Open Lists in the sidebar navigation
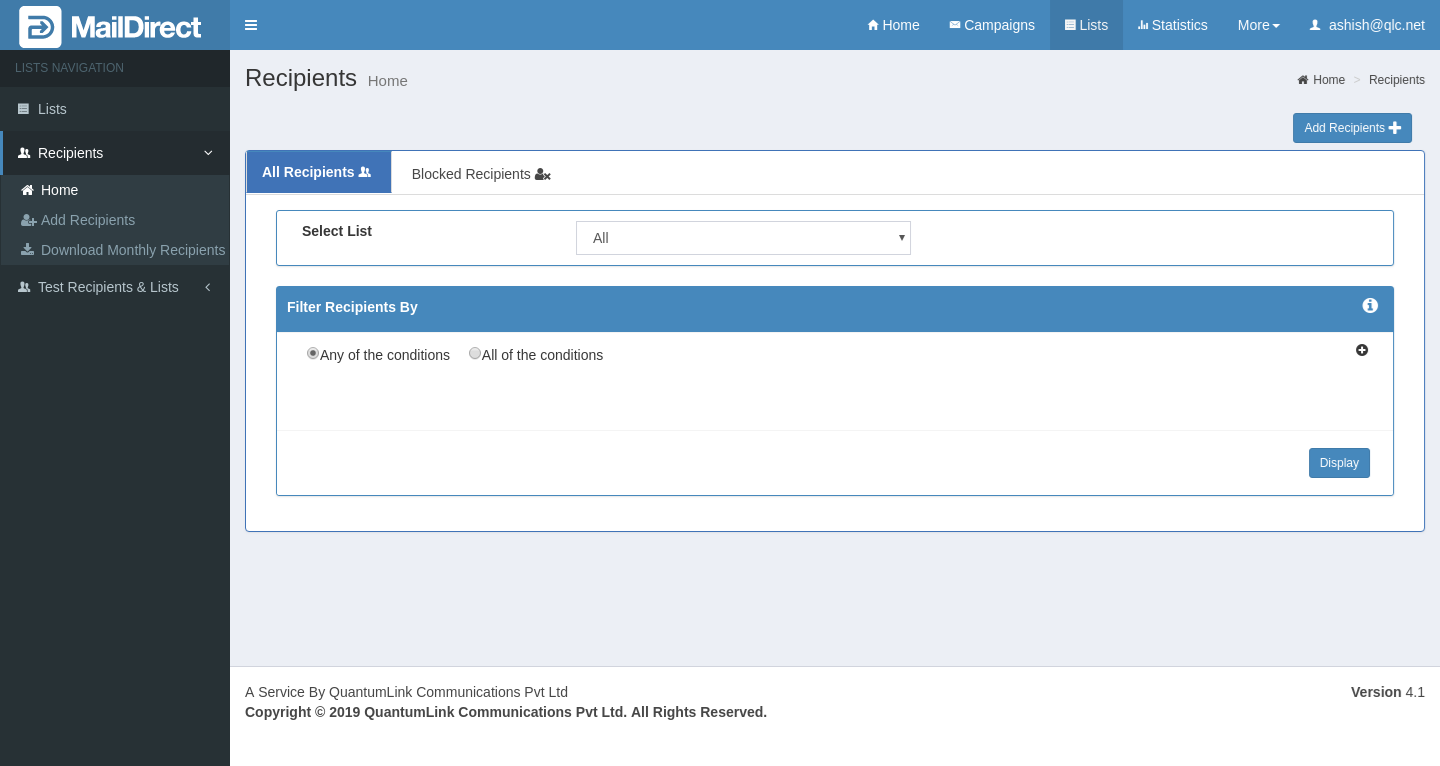Screen dimensions: 1440x766 coord(52,109)
